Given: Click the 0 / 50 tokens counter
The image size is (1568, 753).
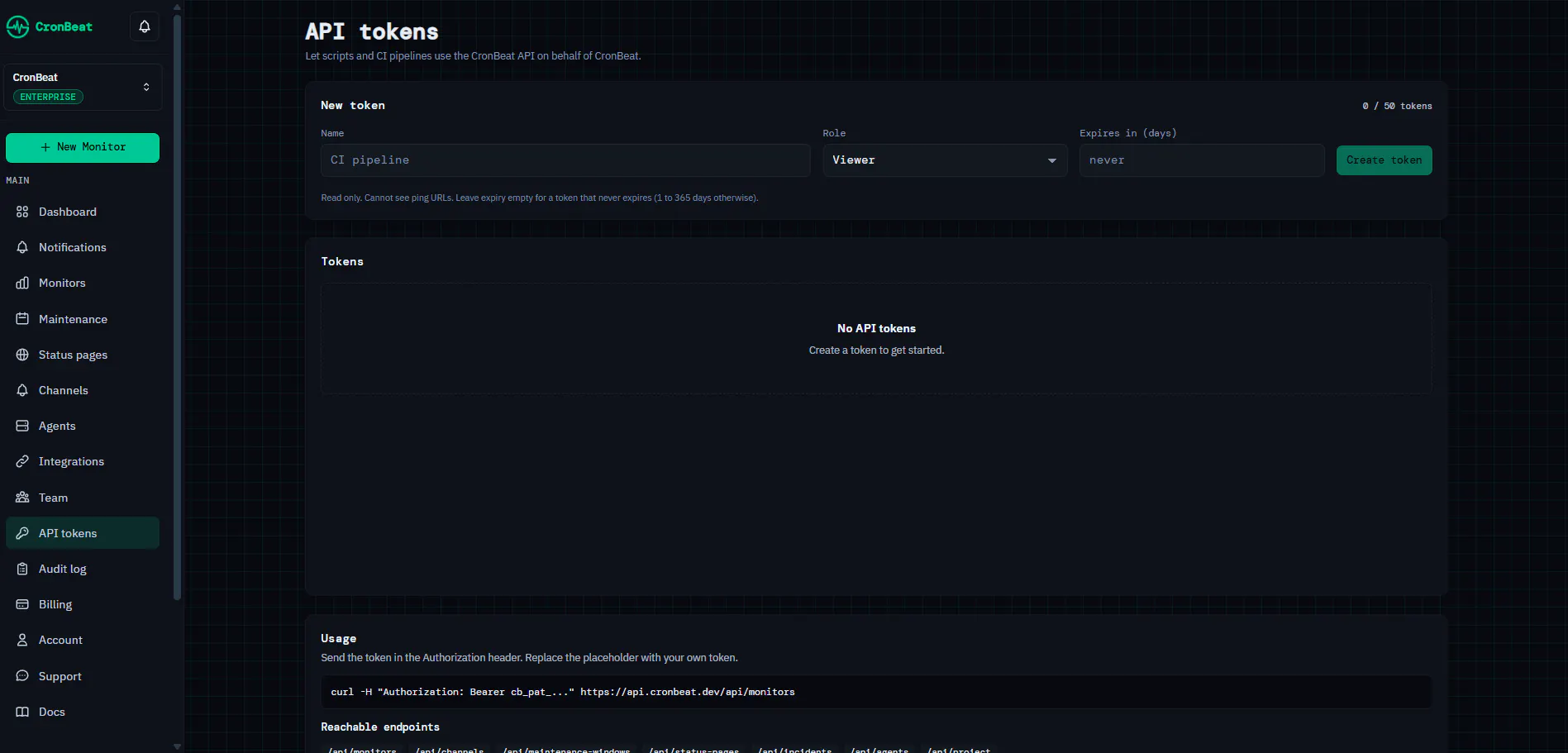Looking at the screenshot, I should click(x=1397, y=106).
